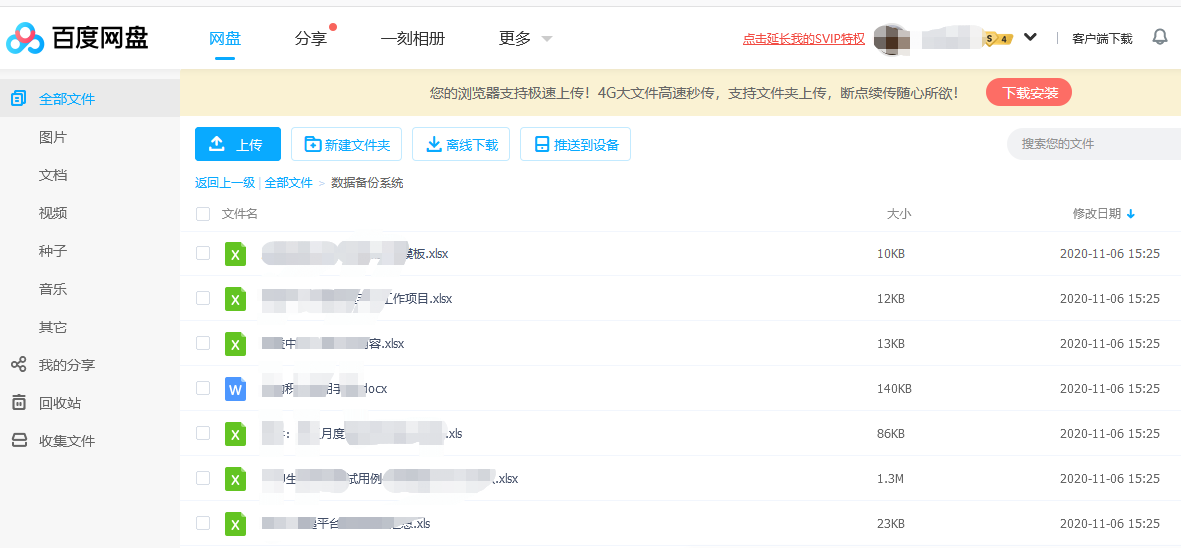Click the 推送到设备 button

(x=575, y=144)
